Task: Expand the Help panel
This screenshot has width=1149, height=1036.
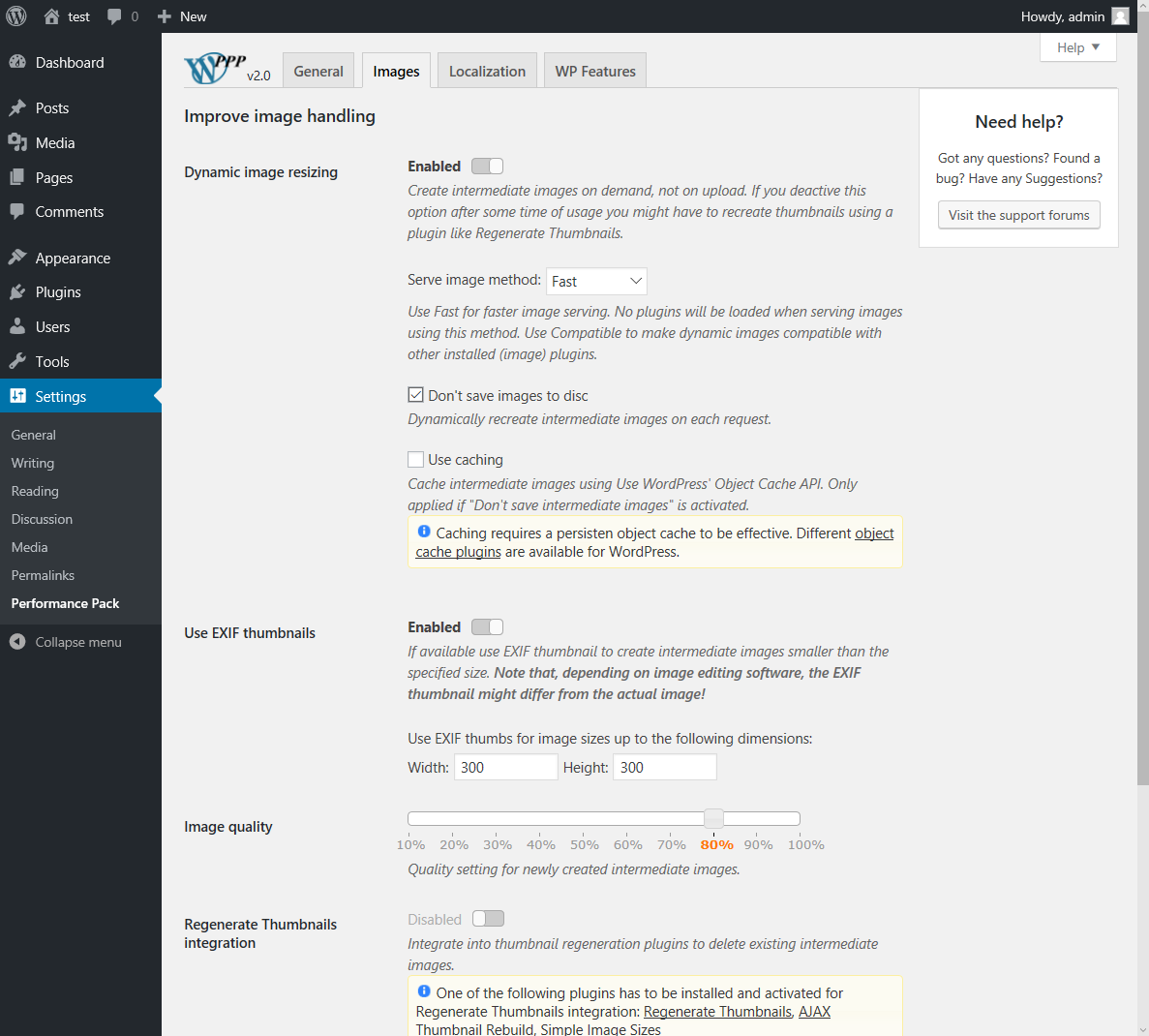Action: coord(1078,47)
